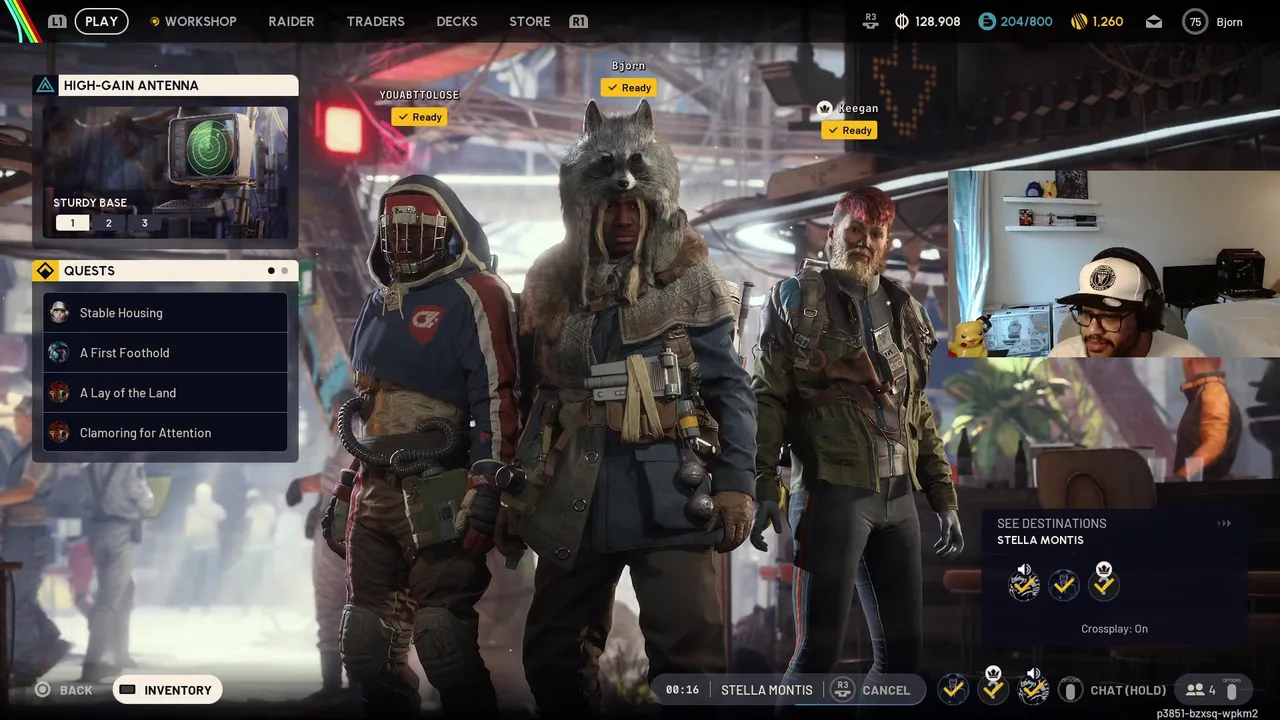Click STELLA MONTIS in the matchmaking bar
This screenshot has height=720, width=1280.
(x=767, y=690)
